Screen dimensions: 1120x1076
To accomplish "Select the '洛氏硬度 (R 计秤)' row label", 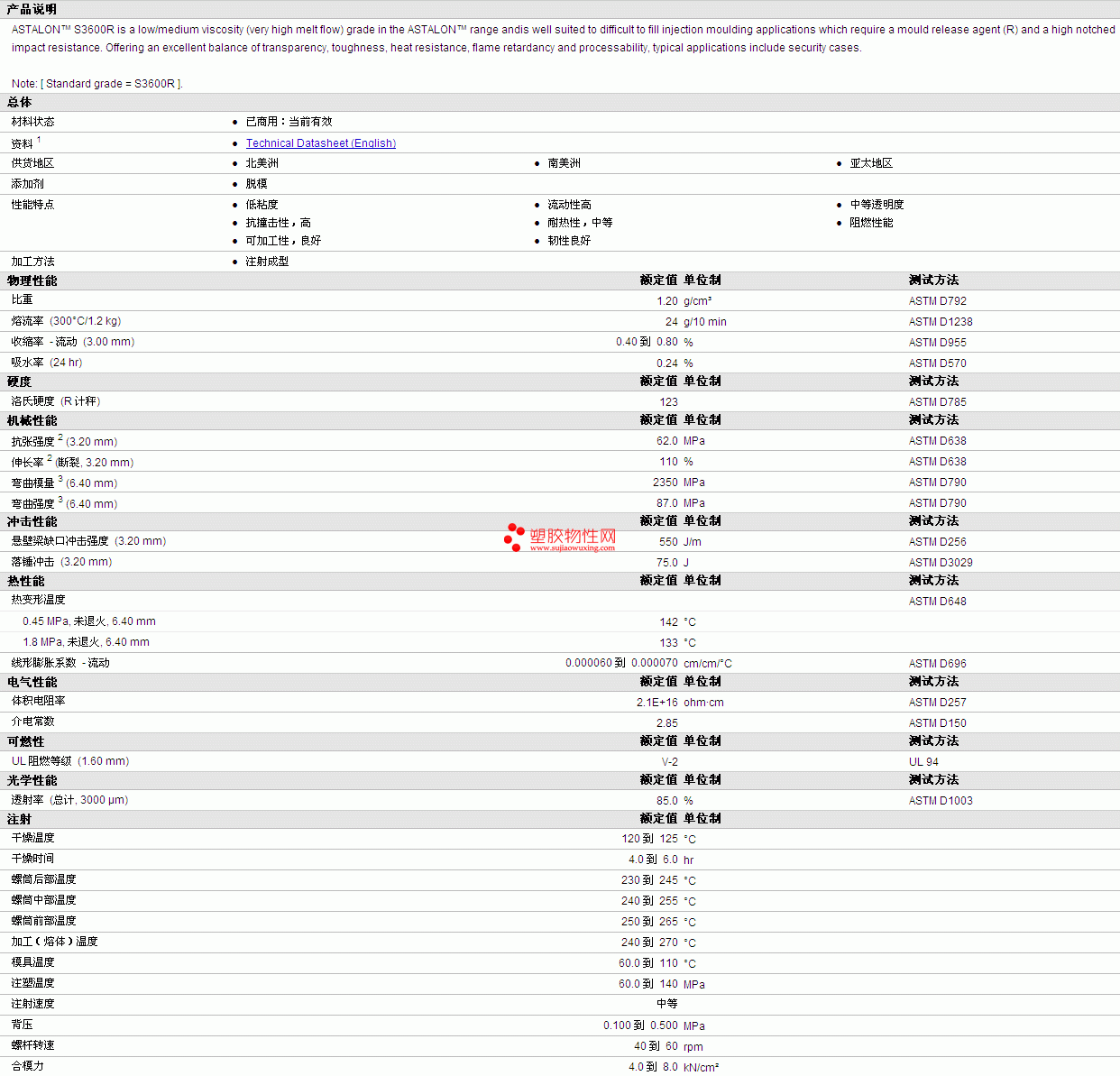I will (56, 401).
